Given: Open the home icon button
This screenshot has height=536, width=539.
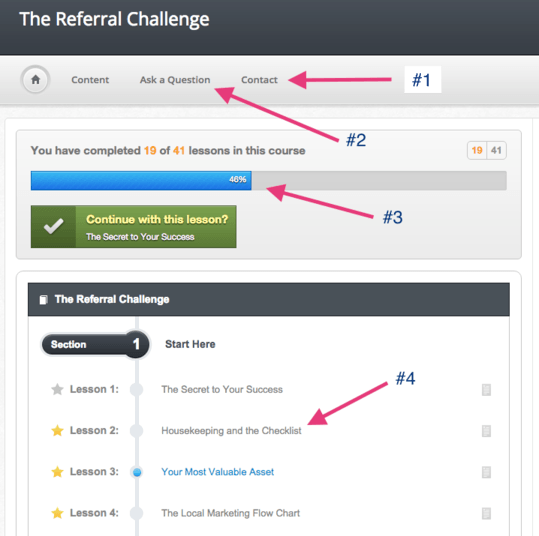Looking at the screenshot, I should coord(35,80).
